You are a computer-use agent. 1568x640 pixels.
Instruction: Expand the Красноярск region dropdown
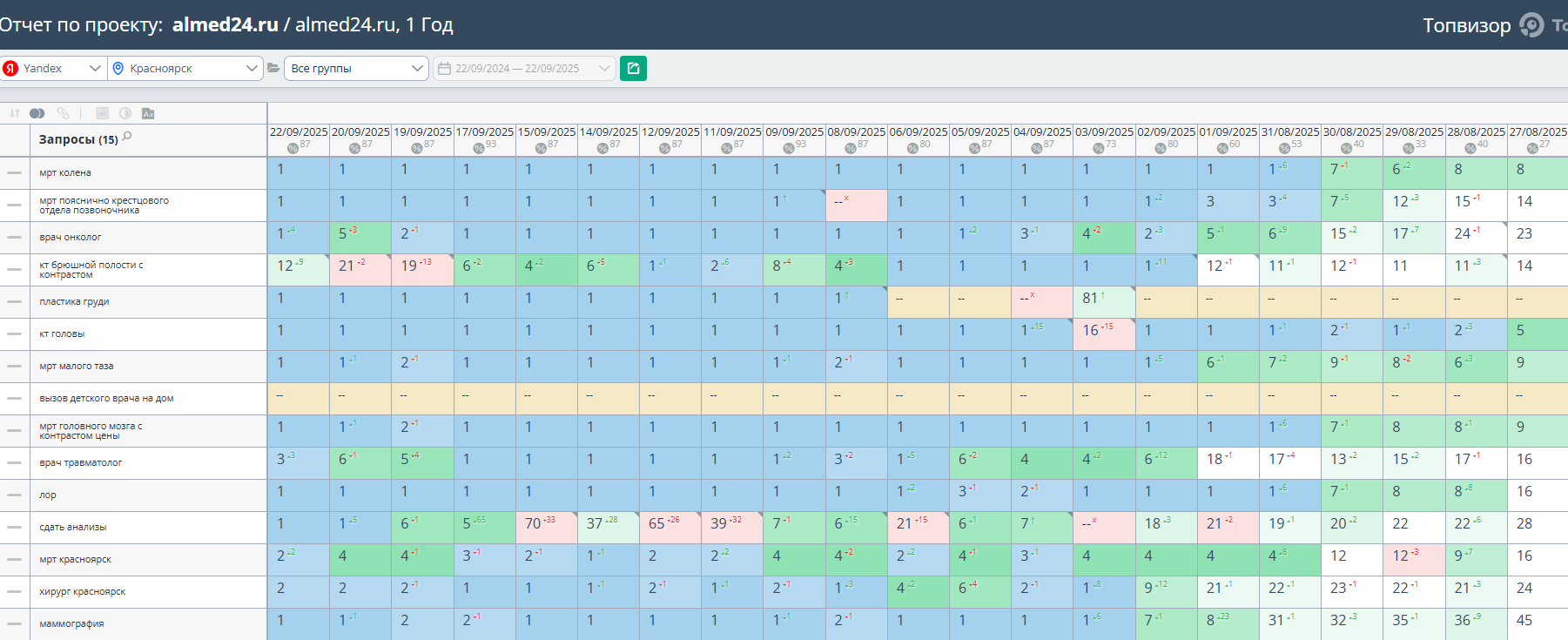click(x=185, y=68)
